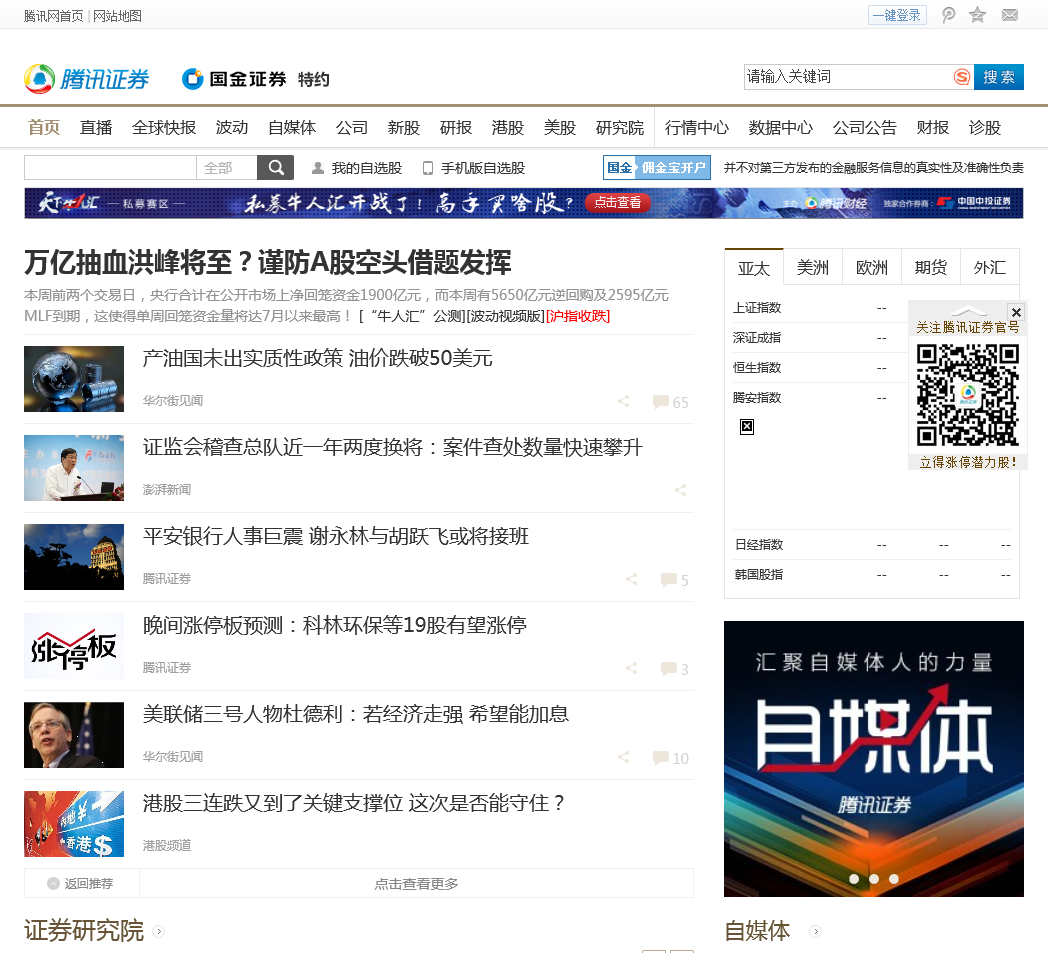Open the 涨停板 article thumbnail

(x=74, y=646)
